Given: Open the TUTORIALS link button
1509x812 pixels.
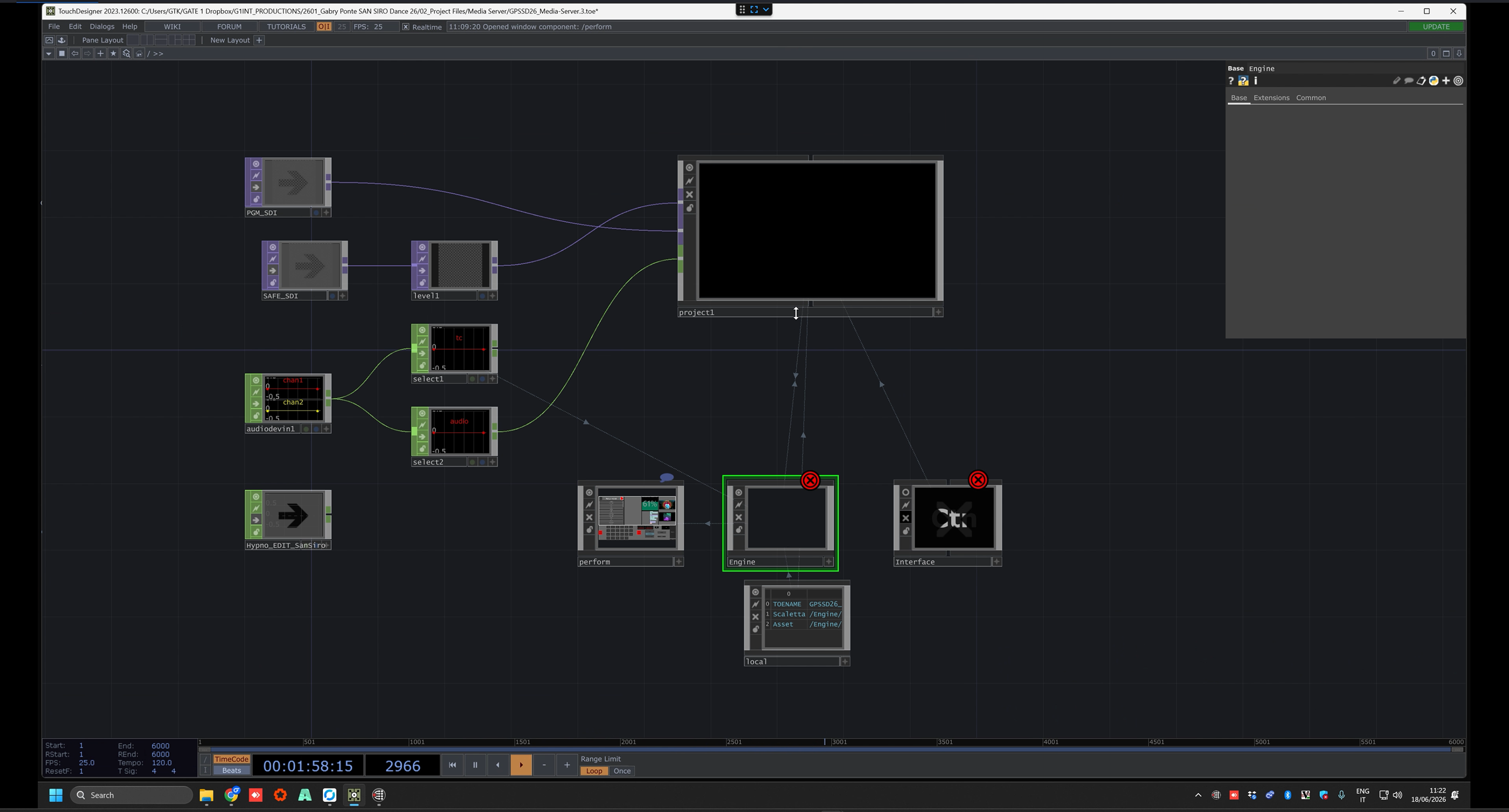Looking at the screenshot, I should (x=286, y=26).
